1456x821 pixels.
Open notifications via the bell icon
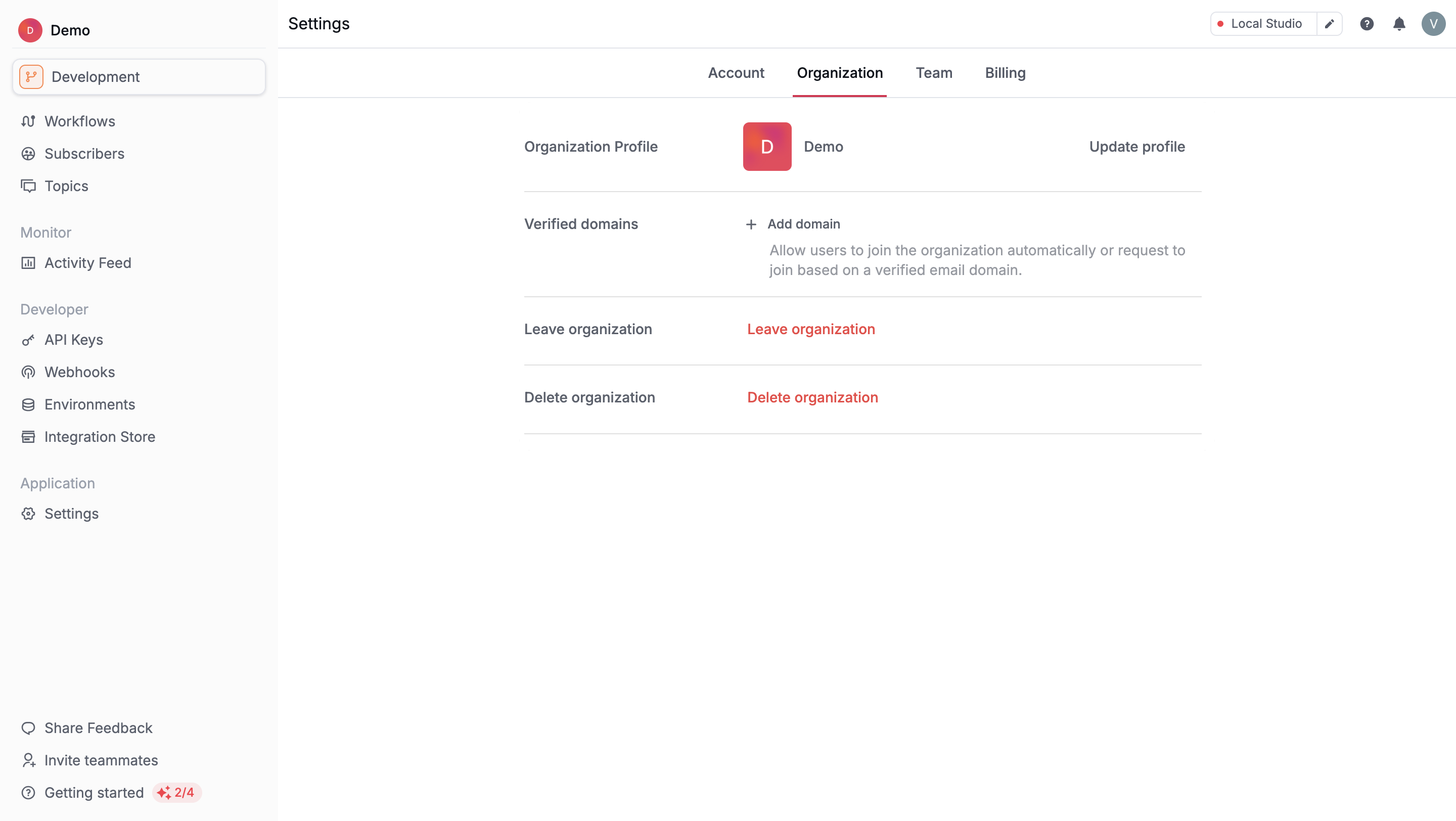[1399, 24]
